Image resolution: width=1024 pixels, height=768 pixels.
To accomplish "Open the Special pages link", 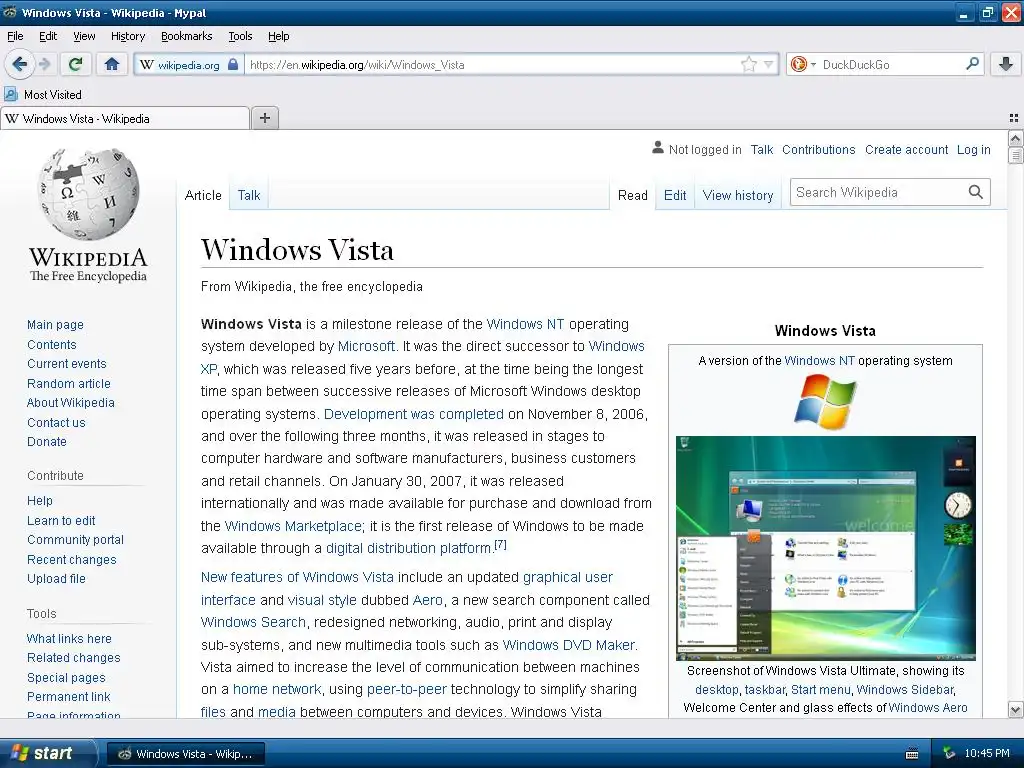I will [x=66, y=678].
